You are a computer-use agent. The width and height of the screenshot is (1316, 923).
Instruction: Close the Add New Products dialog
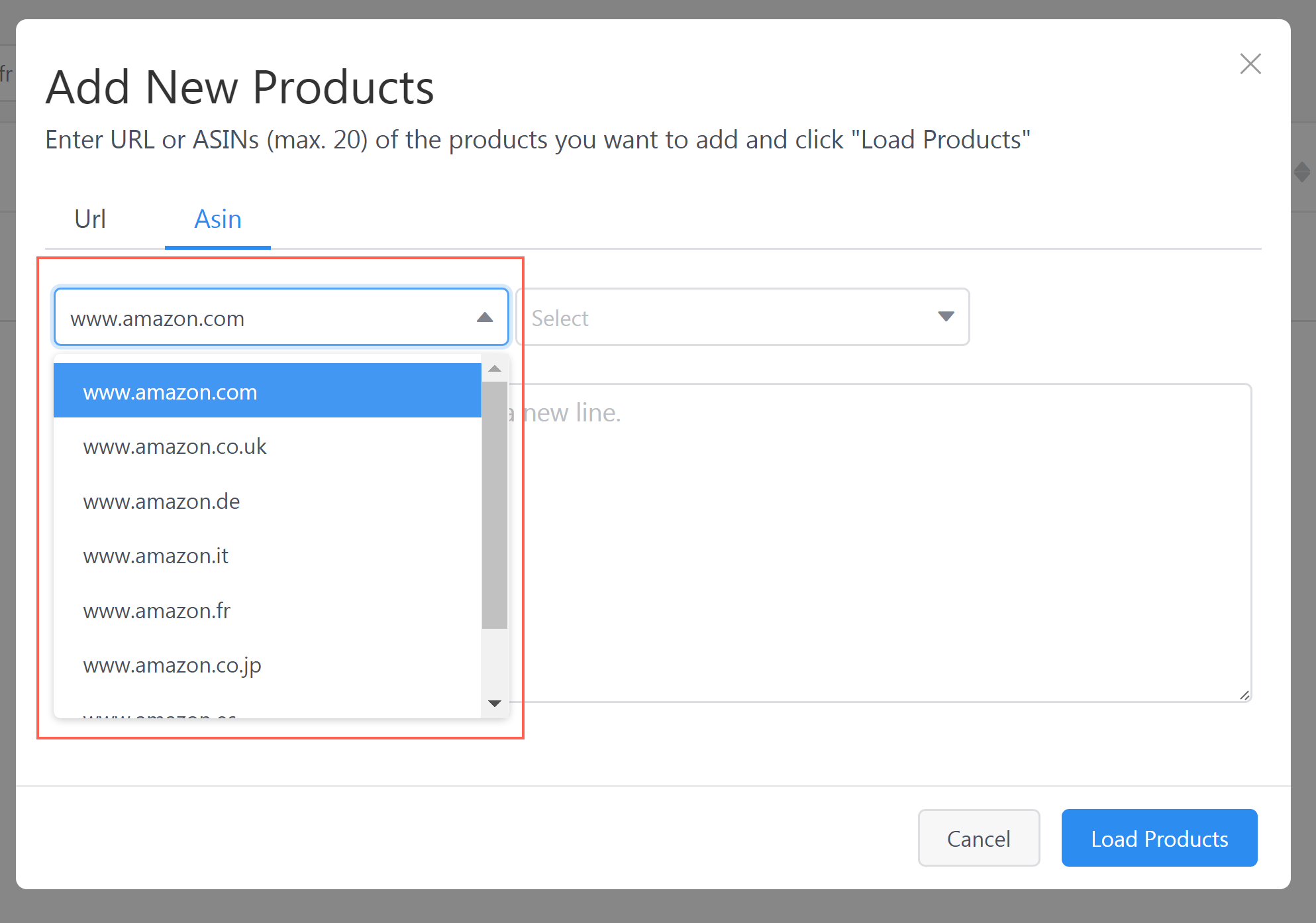(1250, 64)
